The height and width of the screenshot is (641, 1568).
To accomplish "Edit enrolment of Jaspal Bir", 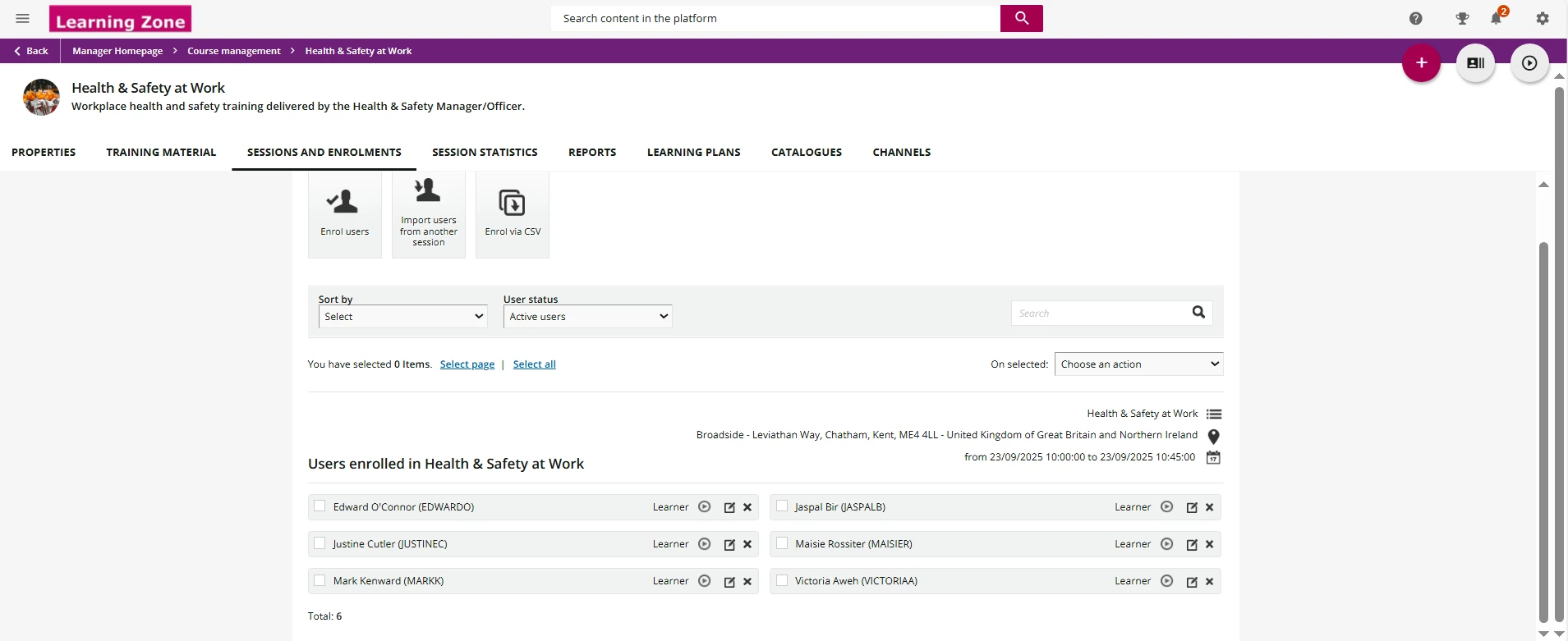I will pyautogui.click(x=1192, y=507).
